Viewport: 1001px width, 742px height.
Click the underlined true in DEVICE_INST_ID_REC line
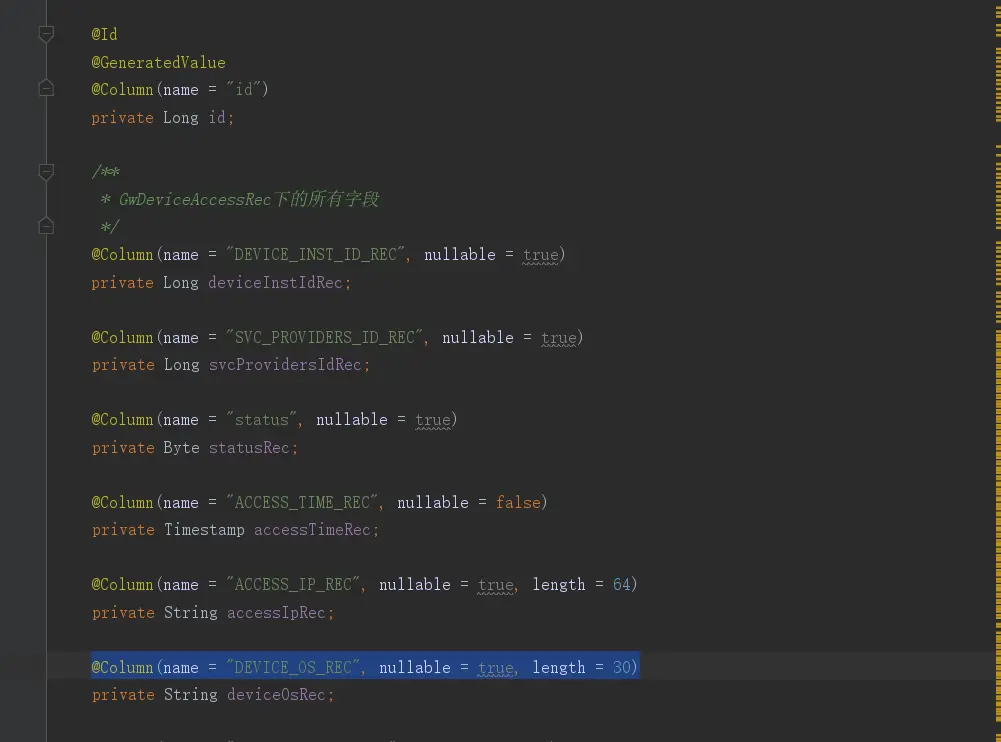[x=540, y=255]
